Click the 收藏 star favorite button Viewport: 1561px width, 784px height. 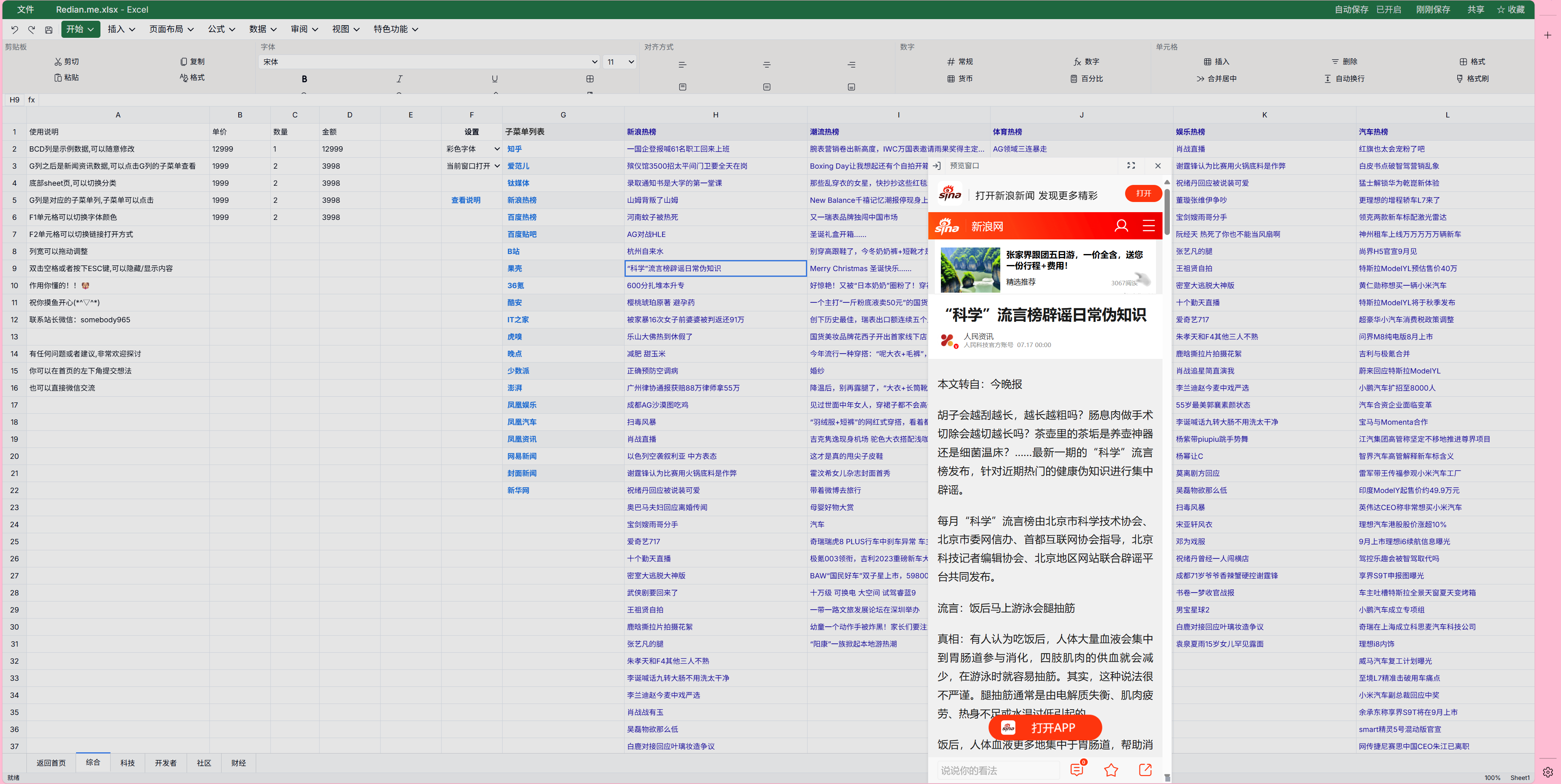[1511, 10]
